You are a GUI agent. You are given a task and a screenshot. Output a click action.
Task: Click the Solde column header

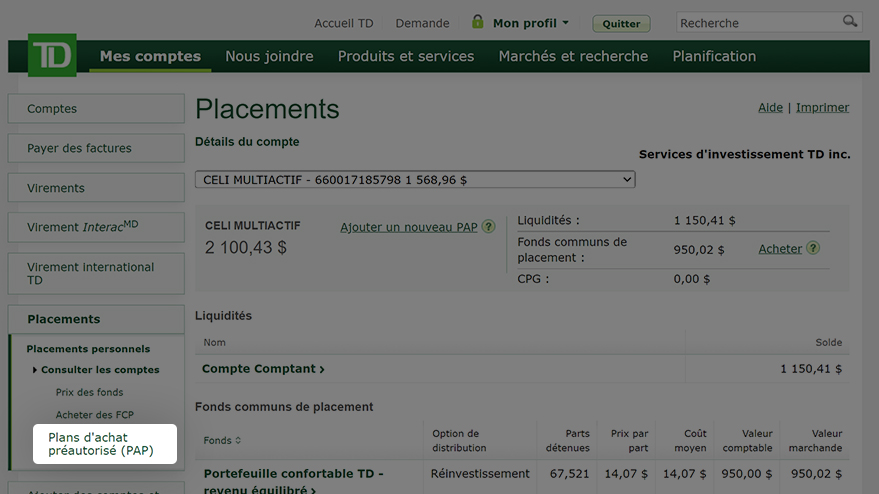coord(828,342)
